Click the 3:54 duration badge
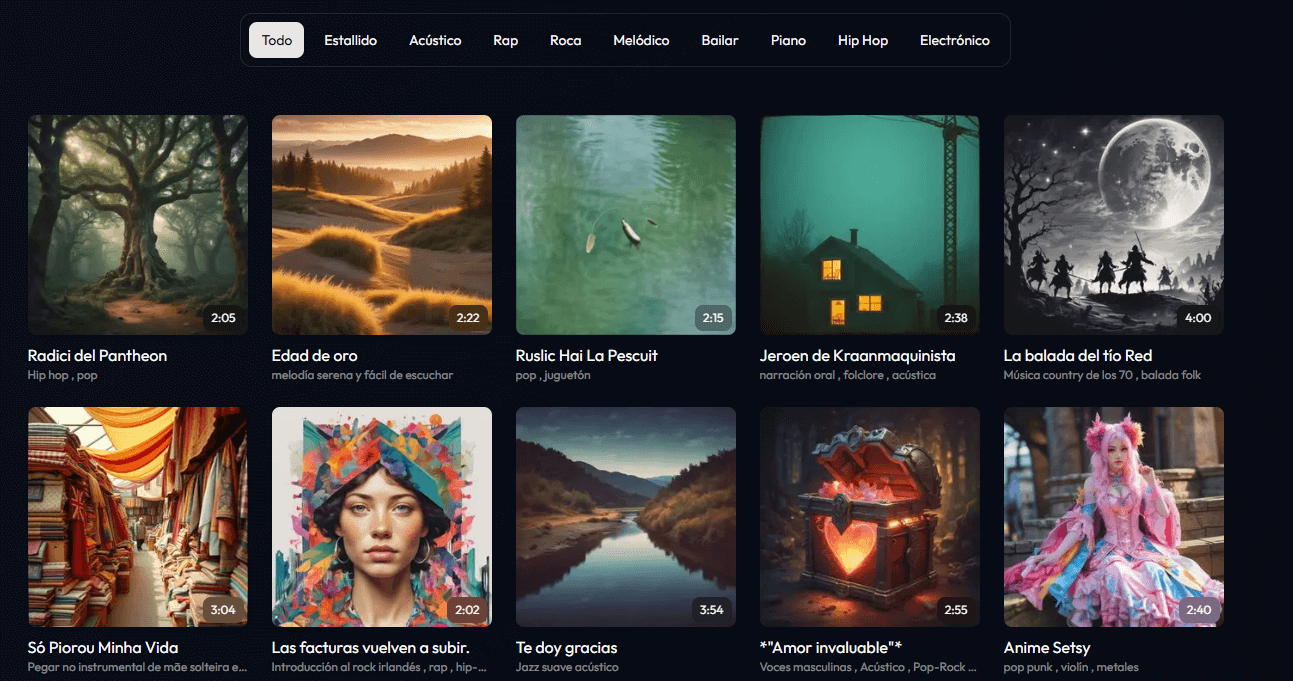1293x681 pixels. click(711, 610)
